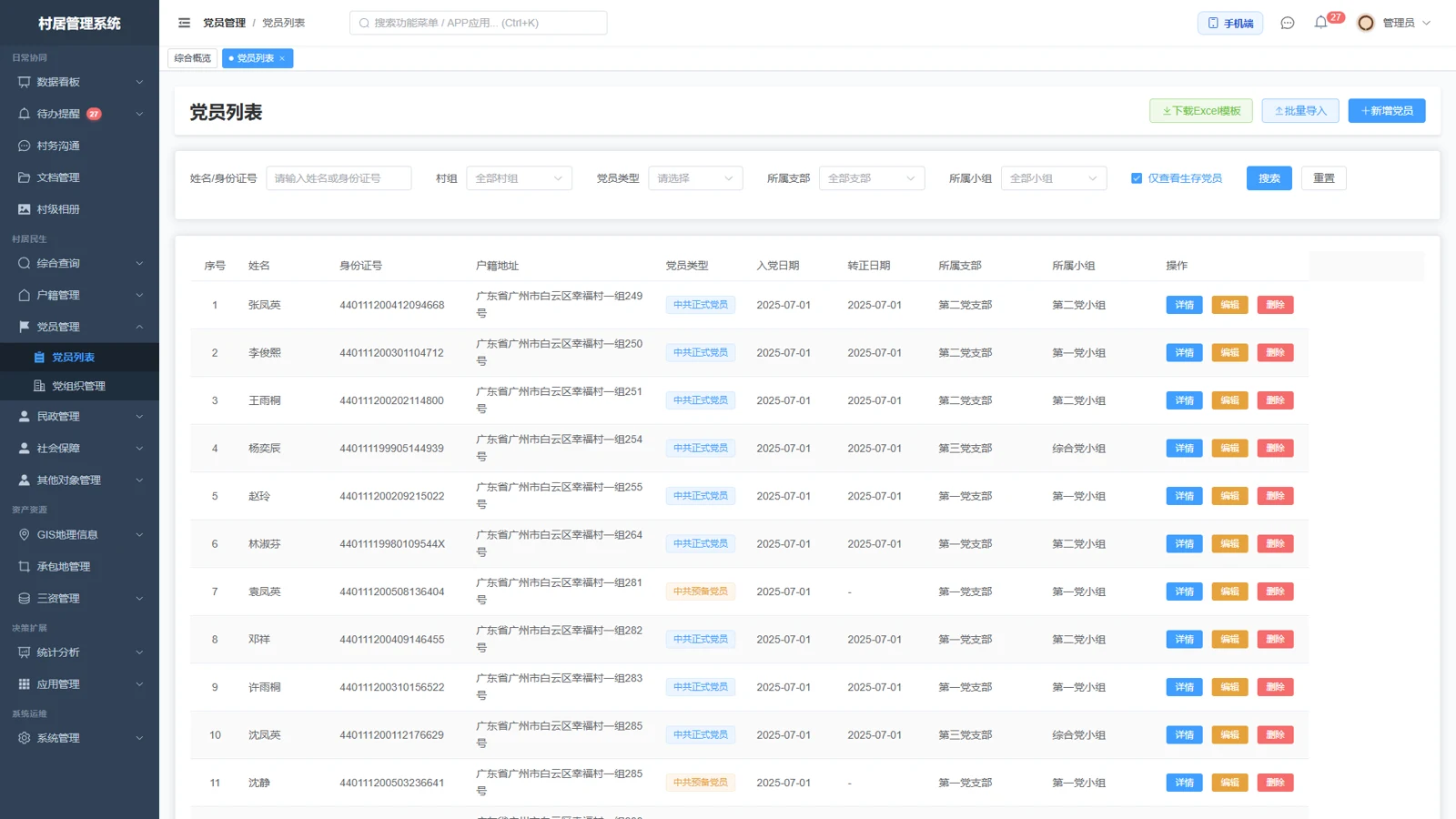Open the 所属小组 dropdown

[1054, 178]
